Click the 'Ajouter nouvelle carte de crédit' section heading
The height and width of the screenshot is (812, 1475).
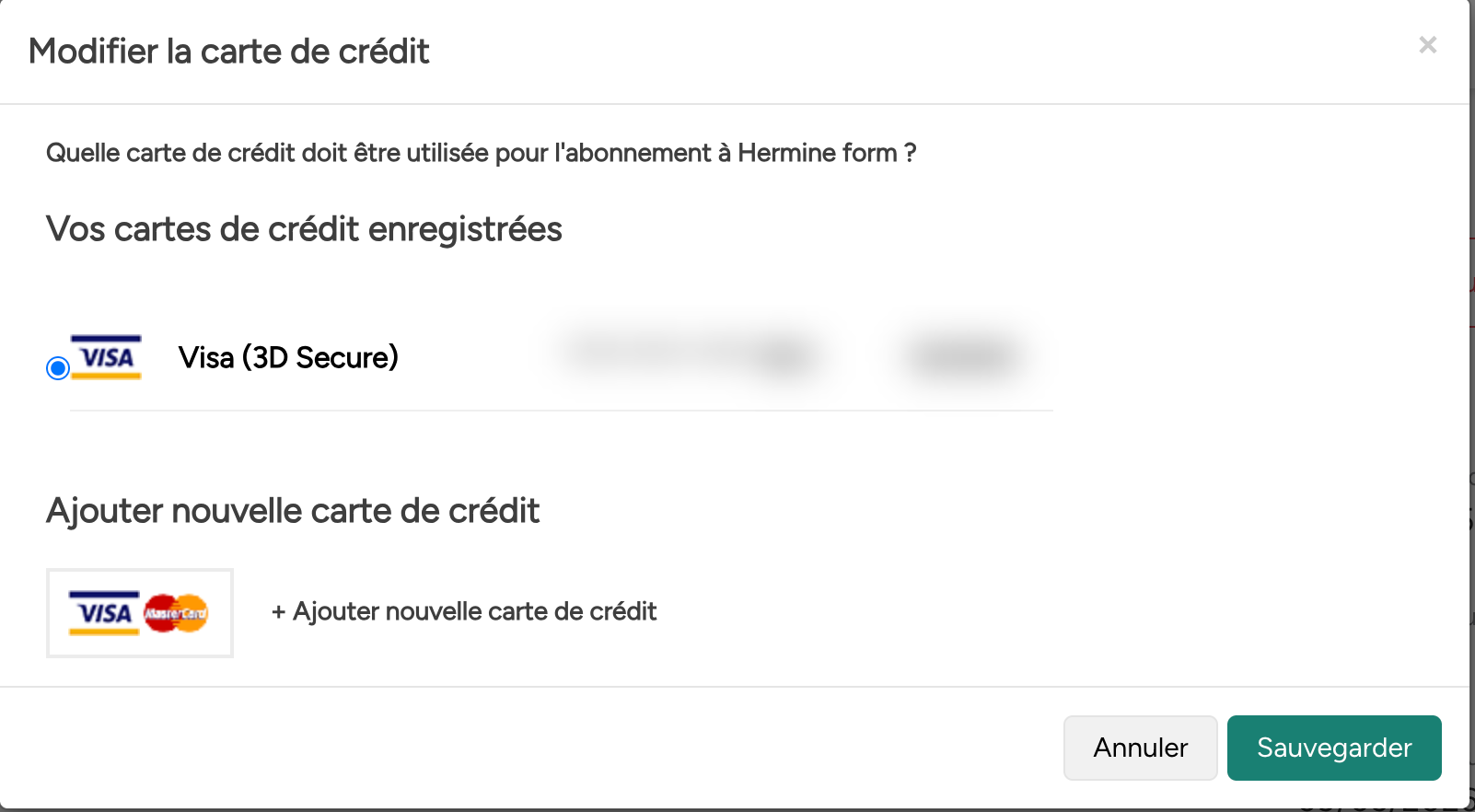coord(293,511)
